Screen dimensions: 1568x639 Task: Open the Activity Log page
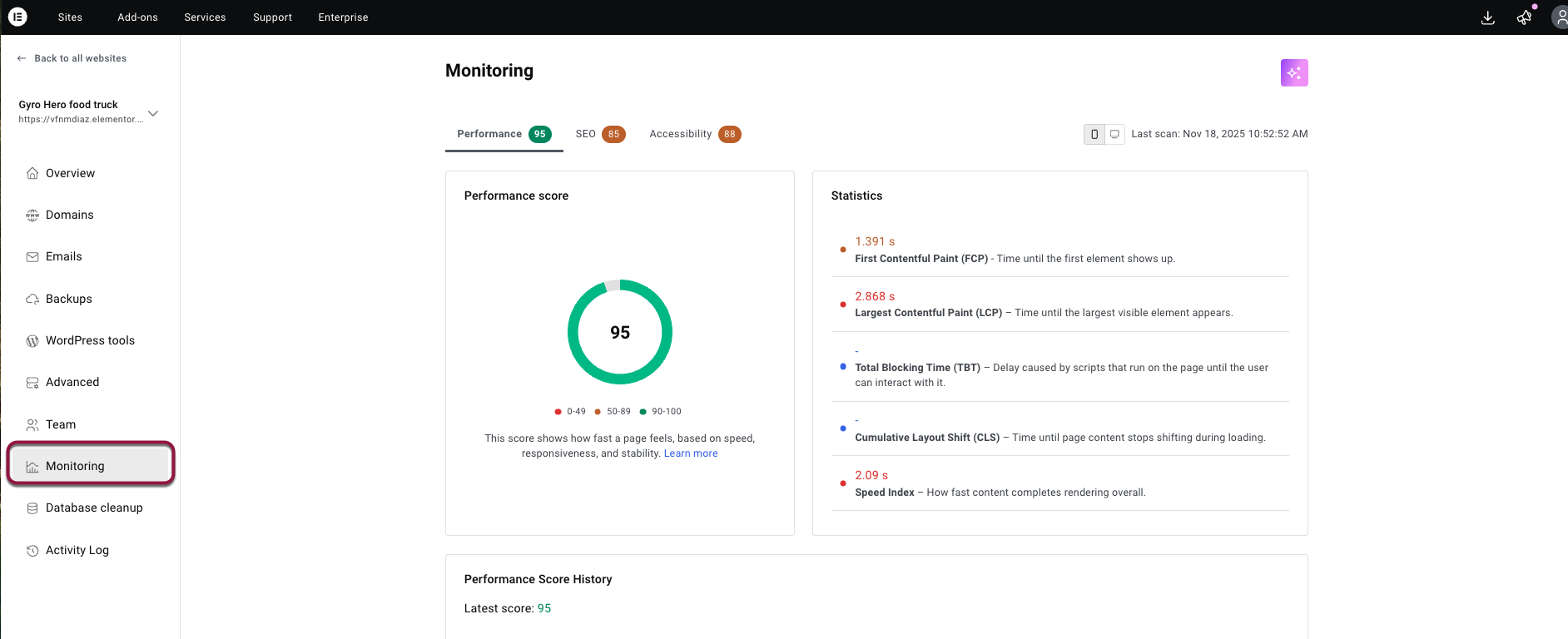click(x=77, y=550)
